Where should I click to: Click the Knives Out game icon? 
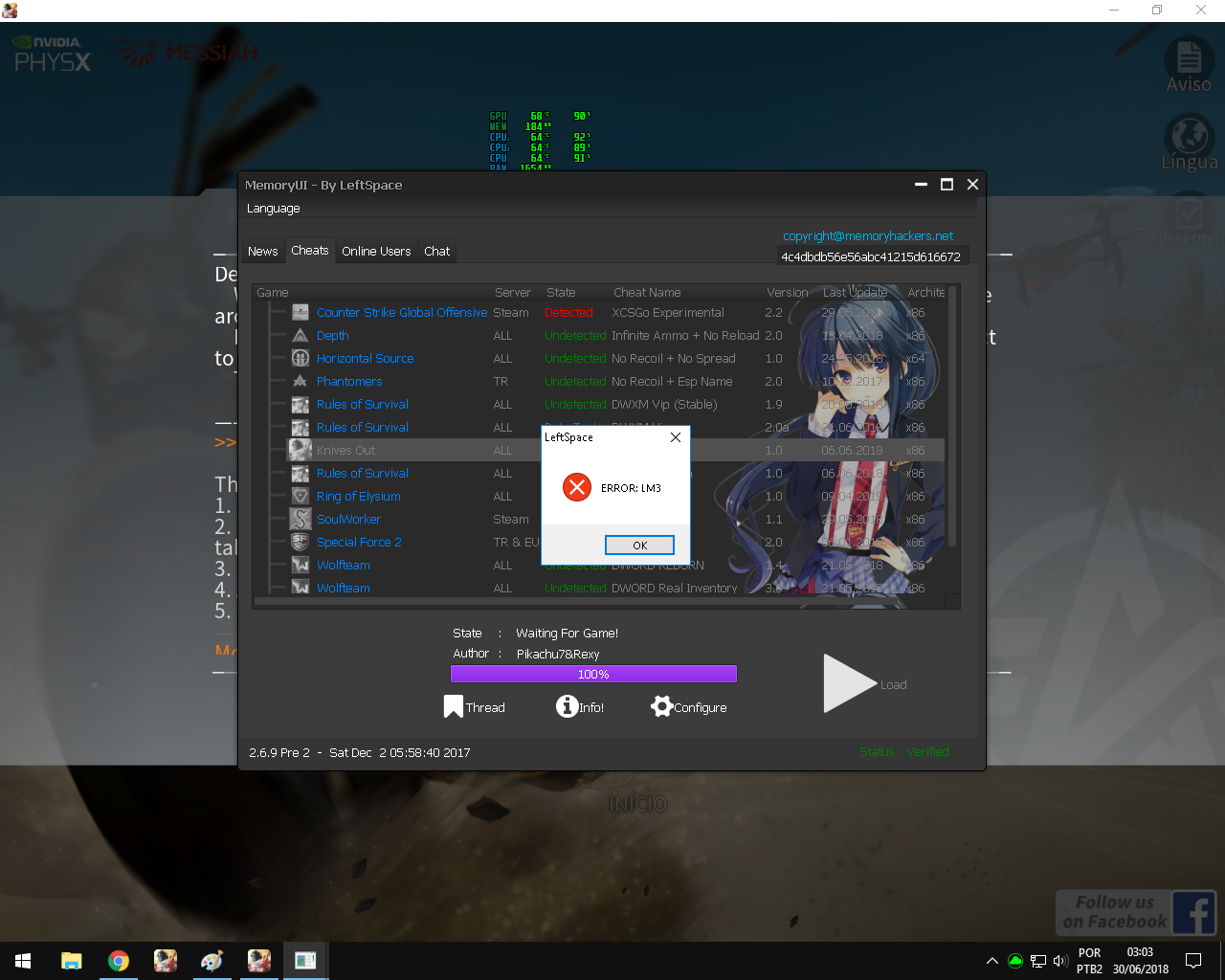coord(301,450)
